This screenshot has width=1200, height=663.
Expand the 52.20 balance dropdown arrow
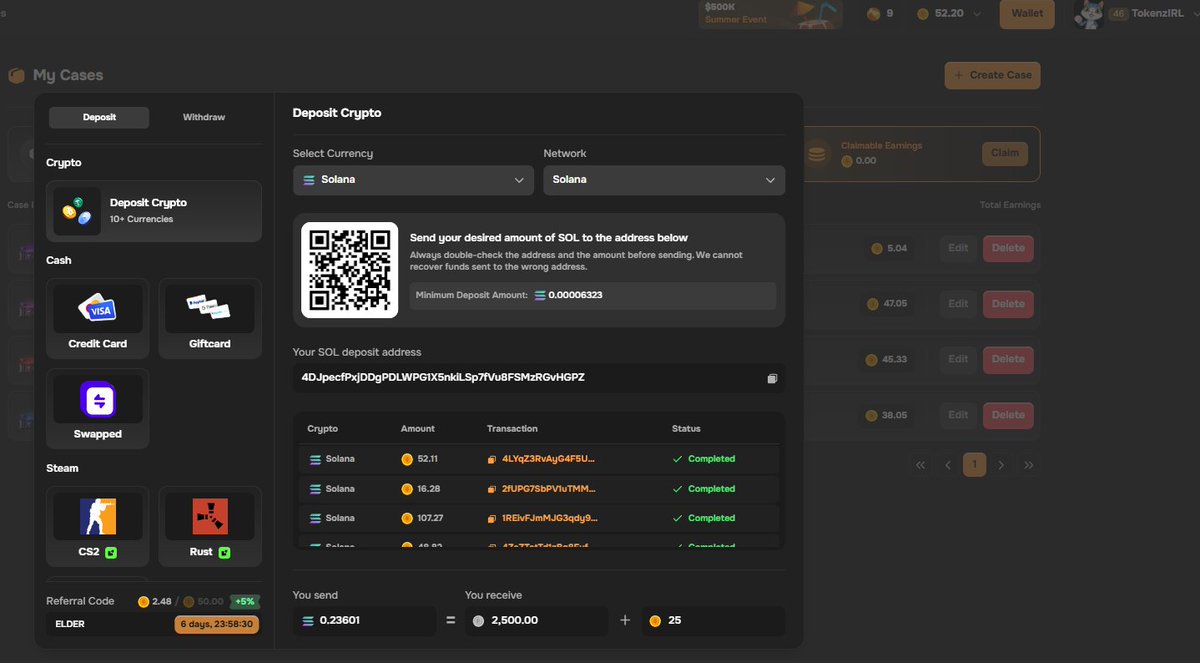tap(977, 14)
